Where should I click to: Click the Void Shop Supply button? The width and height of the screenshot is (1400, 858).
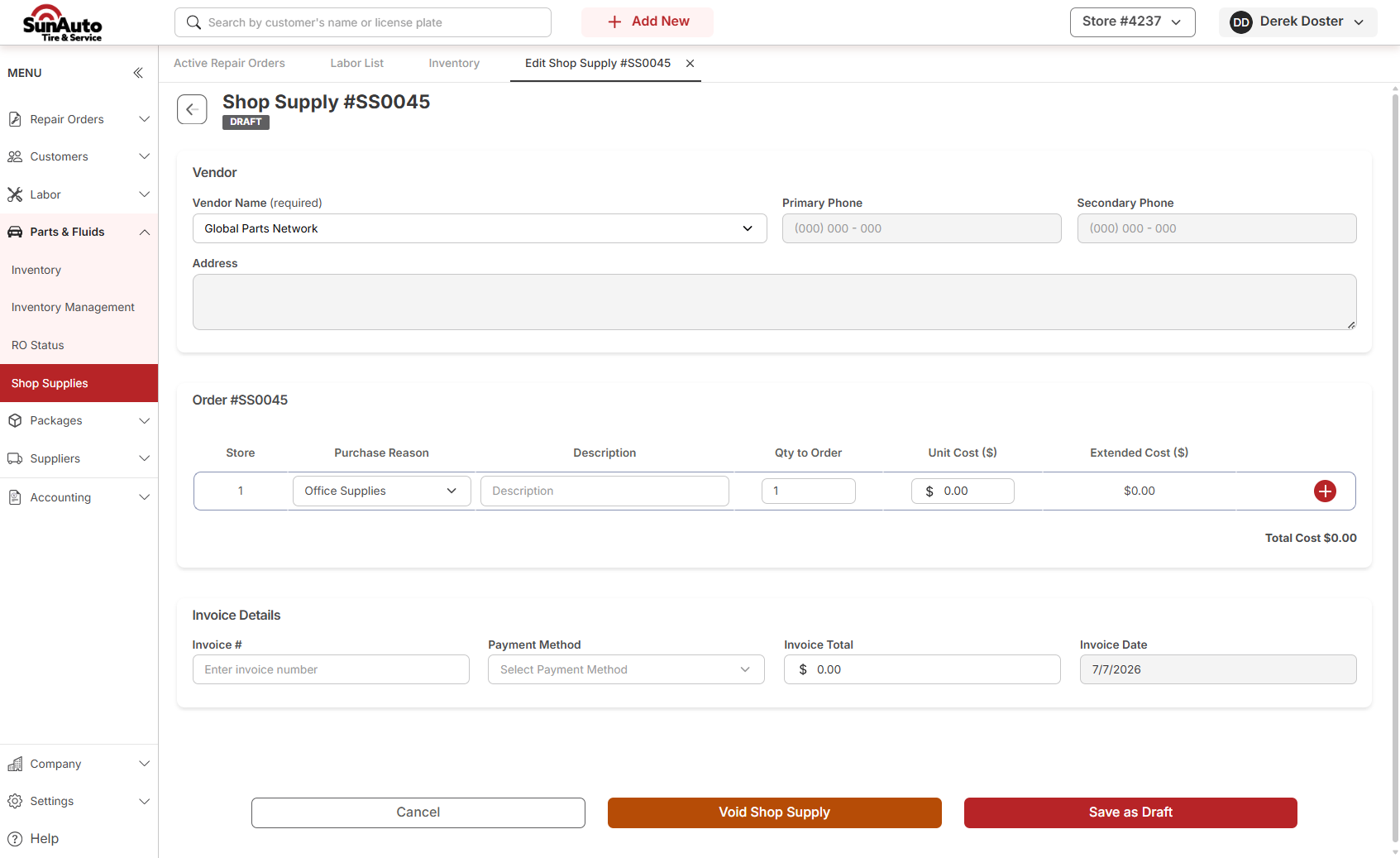tap(775, 812)
